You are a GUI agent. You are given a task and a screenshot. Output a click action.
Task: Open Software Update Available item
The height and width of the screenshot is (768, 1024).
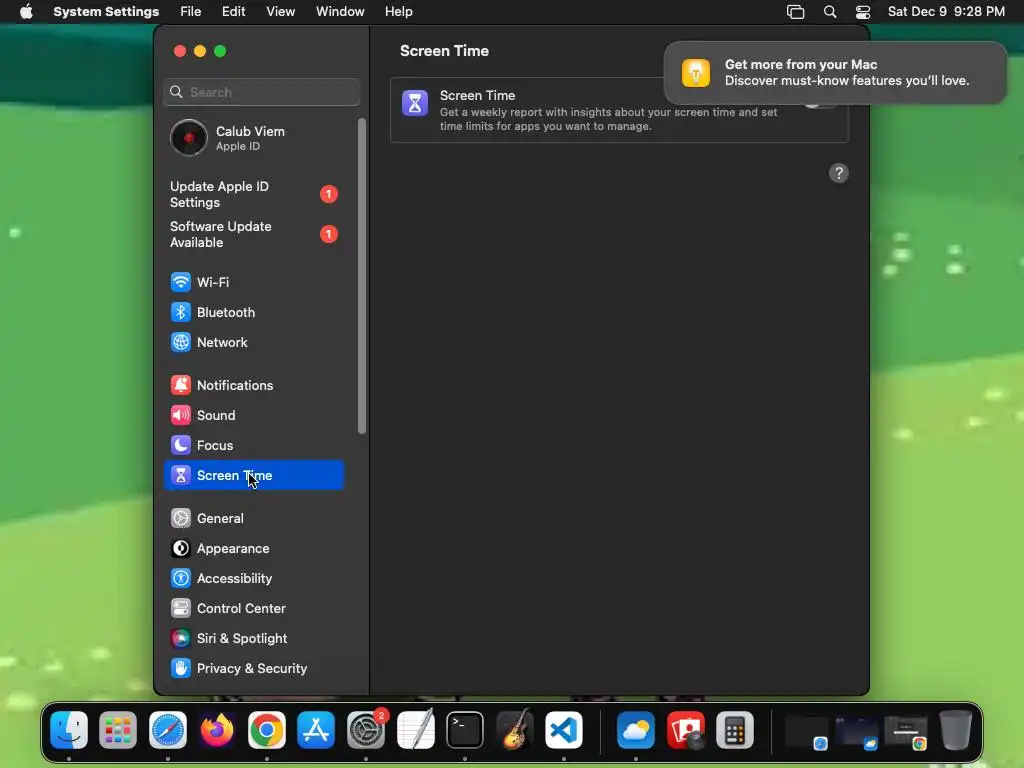coord(253,234)
